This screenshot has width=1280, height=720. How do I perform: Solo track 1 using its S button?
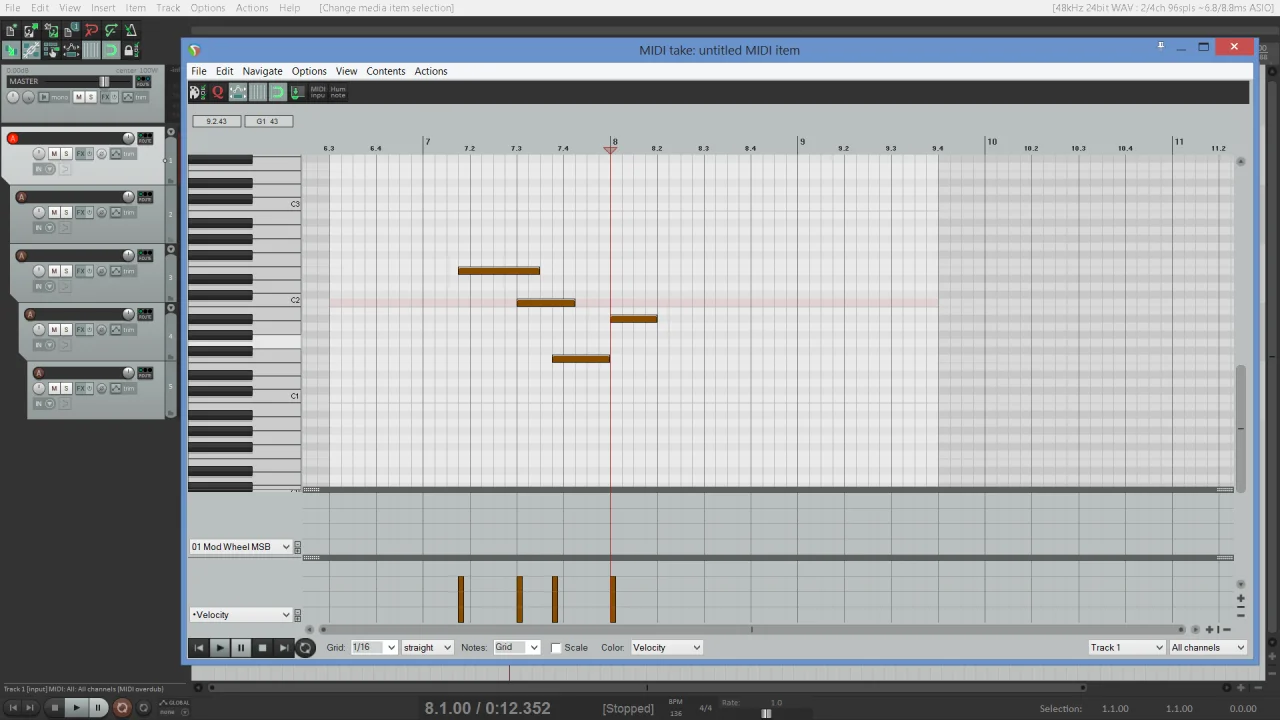pos(66,154)
